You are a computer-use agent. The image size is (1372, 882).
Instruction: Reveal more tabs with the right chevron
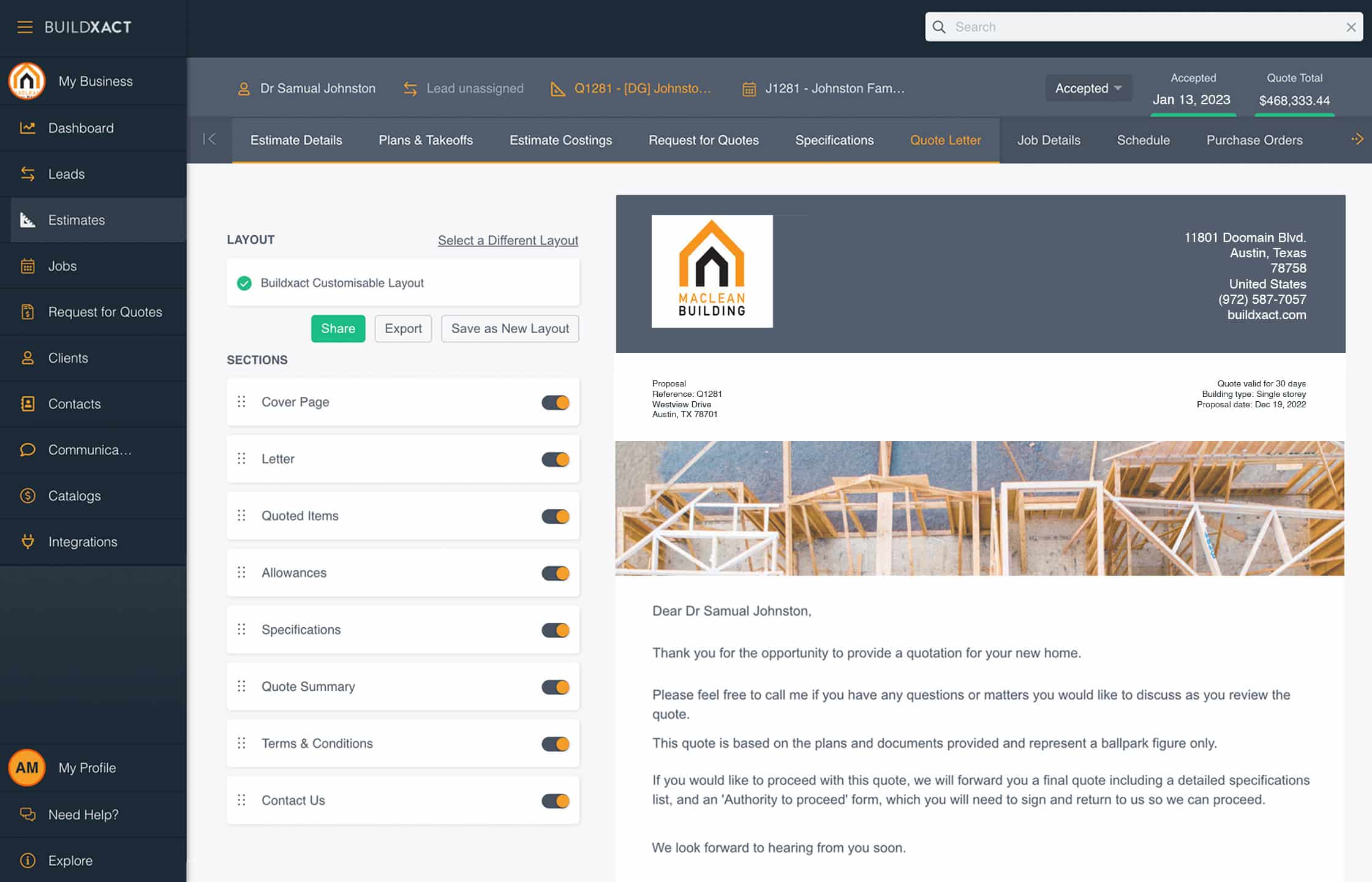[x=1359, y=140]
